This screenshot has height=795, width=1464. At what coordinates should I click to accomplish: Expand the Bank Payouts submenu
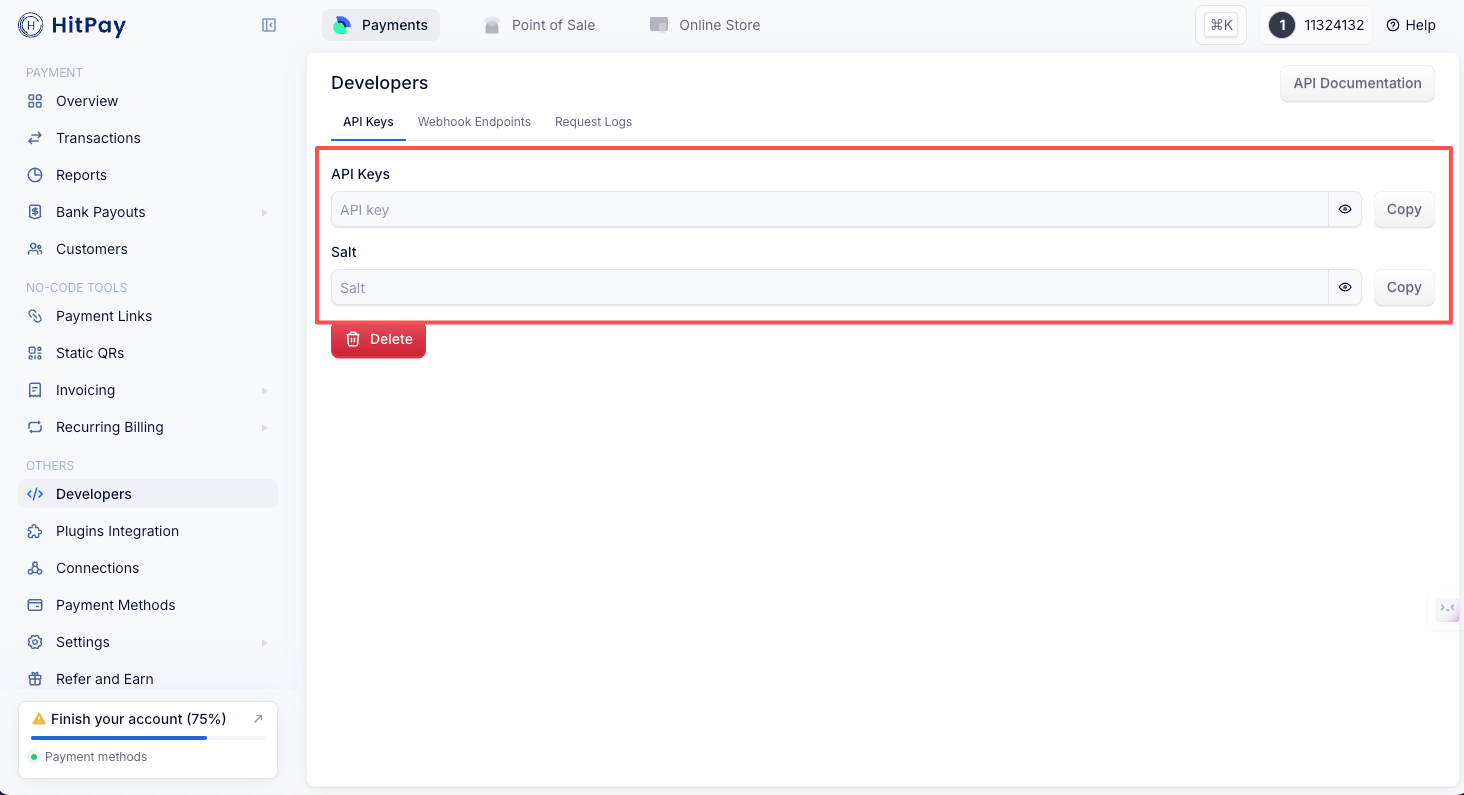coord(264,212)
